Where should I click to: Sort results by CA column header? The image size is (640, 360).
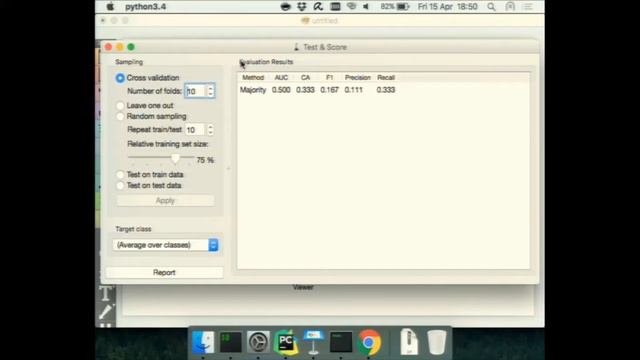[x=305, y=78]
